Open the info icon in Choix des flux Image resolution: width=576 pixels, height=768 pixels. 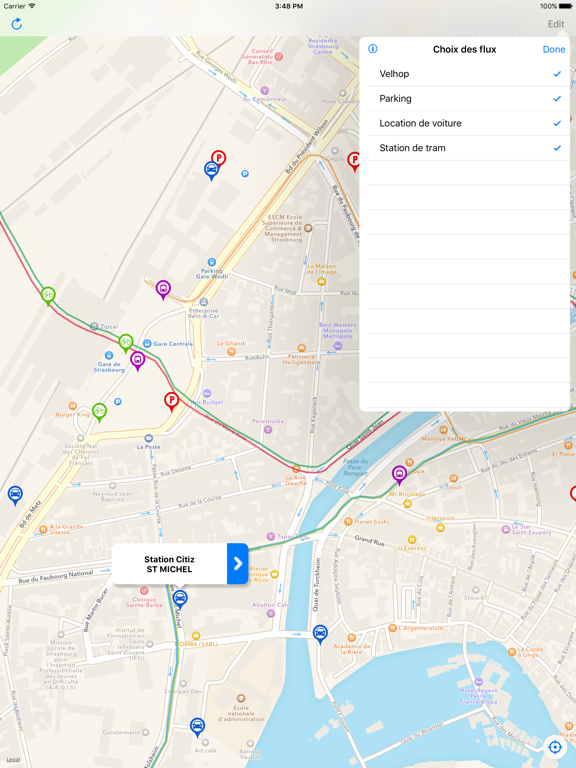click(x=373, y=48)
